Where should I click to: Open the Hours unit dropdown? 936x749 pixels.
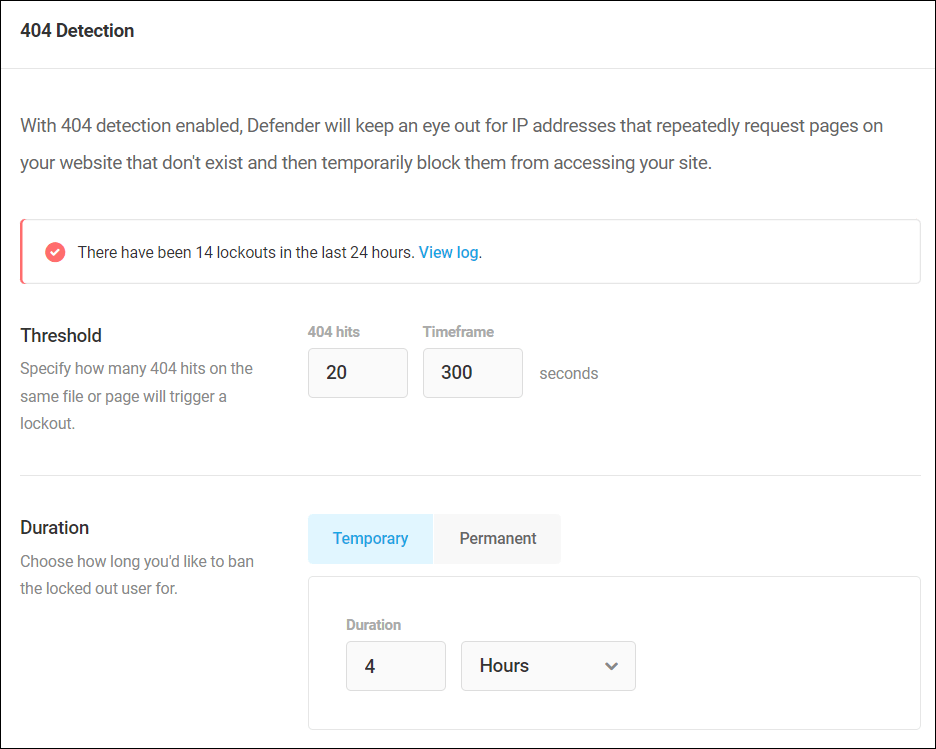[548, 666]
